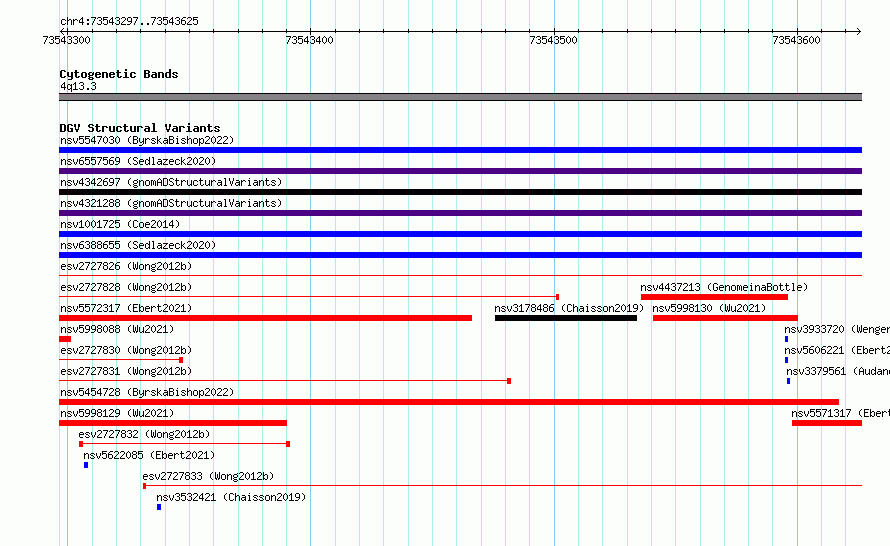Image resolution: width=890 pixels, height=546 pixels.
Task: Open the nsv5571317 red bar
Action: pyautogui.click(x=827, y=423)
